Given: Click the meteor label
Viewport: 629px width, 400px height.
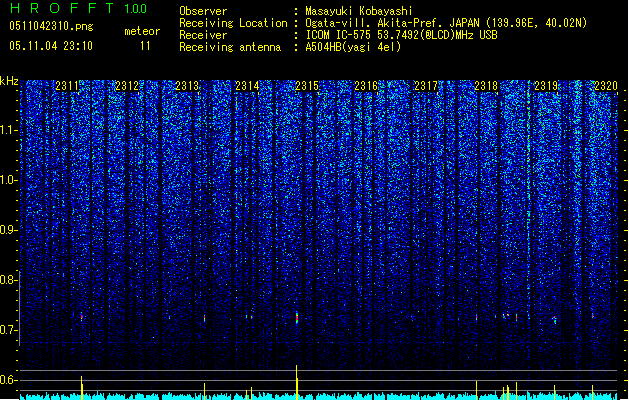Looking at the screenshot, I should click(x=142, y=31).
